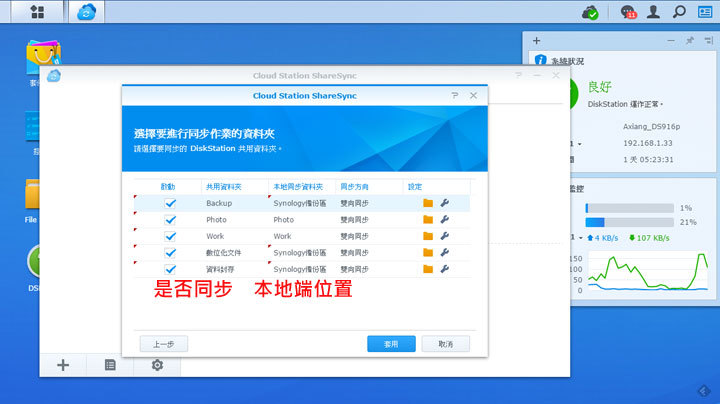Expand network interface dropdown in resource monitor
This screenshot has width=720, height=404.
pos(580,238)
